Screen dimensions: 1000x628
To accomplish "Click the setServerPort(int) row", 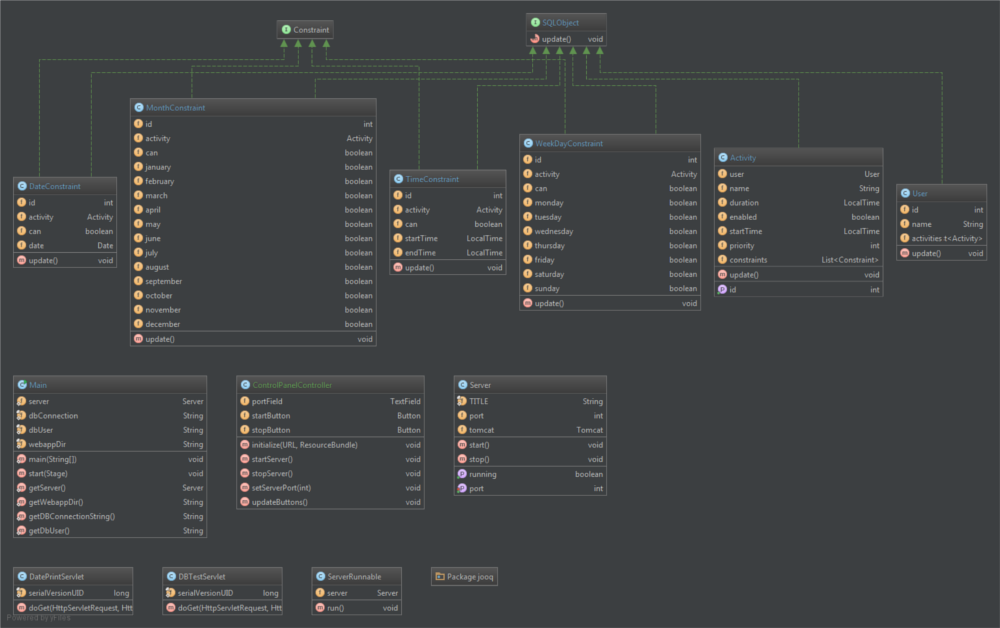I will pyautogui.click(x=330, y=488).
